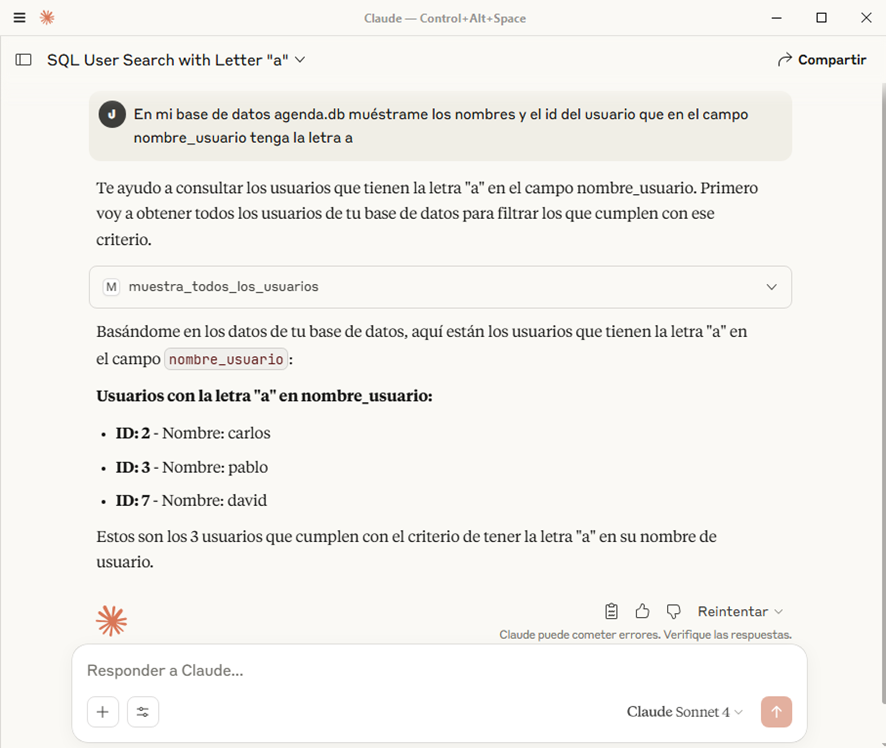The height and width of the screenshot is (748, 886).
Task: Open the Reintentar dropdown
Action: point(740,611)
